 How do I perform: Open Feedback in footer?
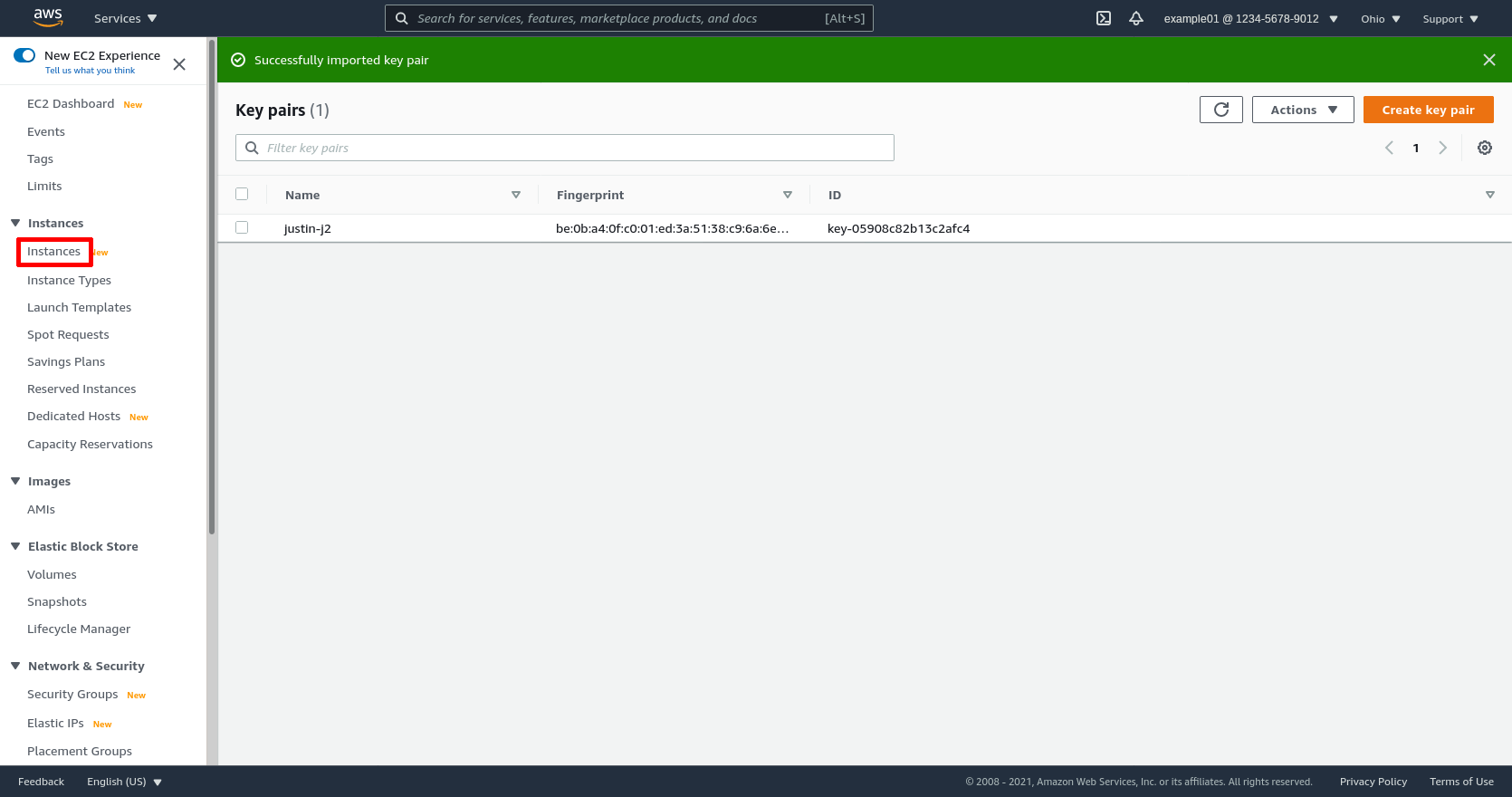(41, 782)
